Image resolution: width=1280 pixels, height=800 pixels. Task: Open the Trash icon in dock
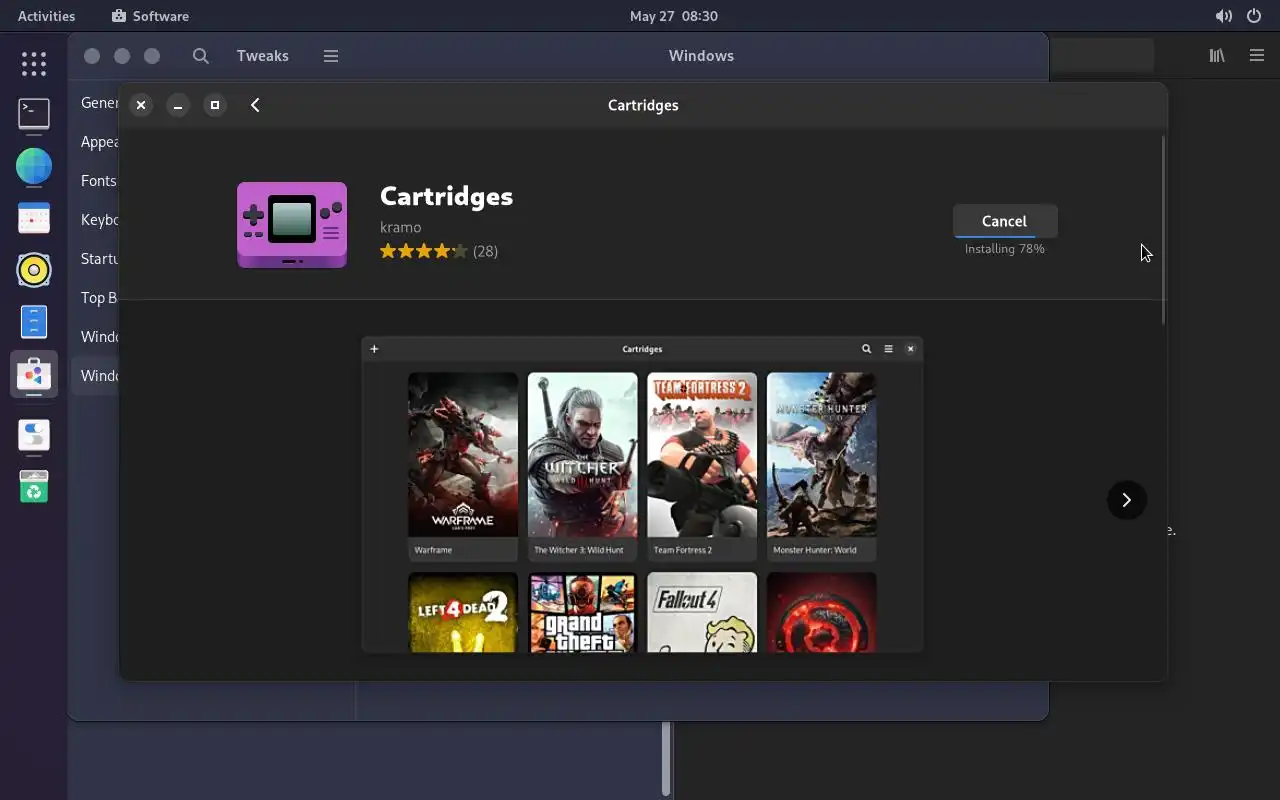click(x=34, y=487)
